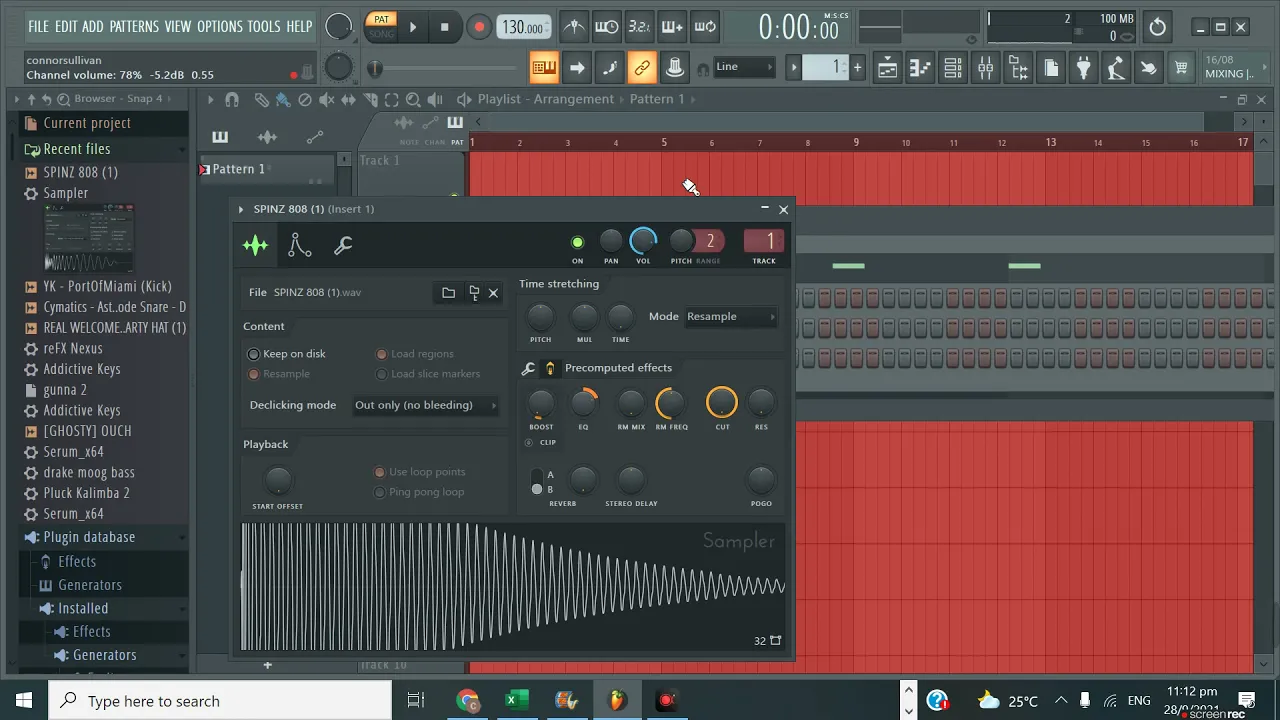
Task: Open the sampler window options arrow menu
Action: (x=241, y=209)
